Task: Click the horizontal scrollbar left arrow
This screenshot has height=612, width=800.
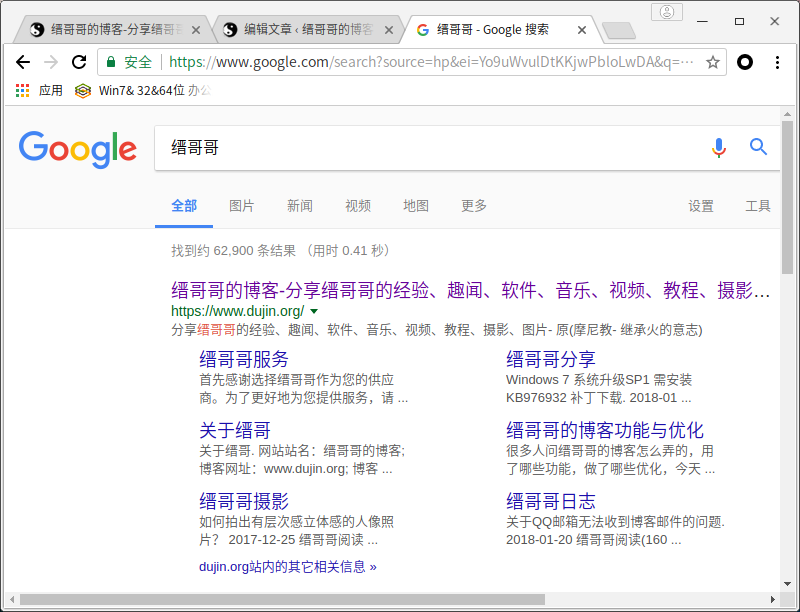Action: pyautogui.click(x=12, y=599)
